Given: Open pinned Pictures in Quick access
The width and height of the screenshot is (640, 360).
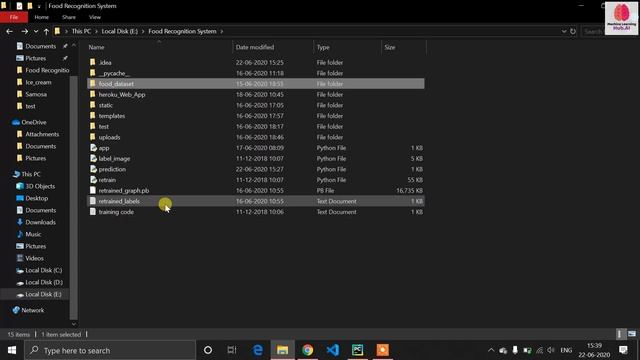Looking at the screenshot, I should click(x=35, y=58).
